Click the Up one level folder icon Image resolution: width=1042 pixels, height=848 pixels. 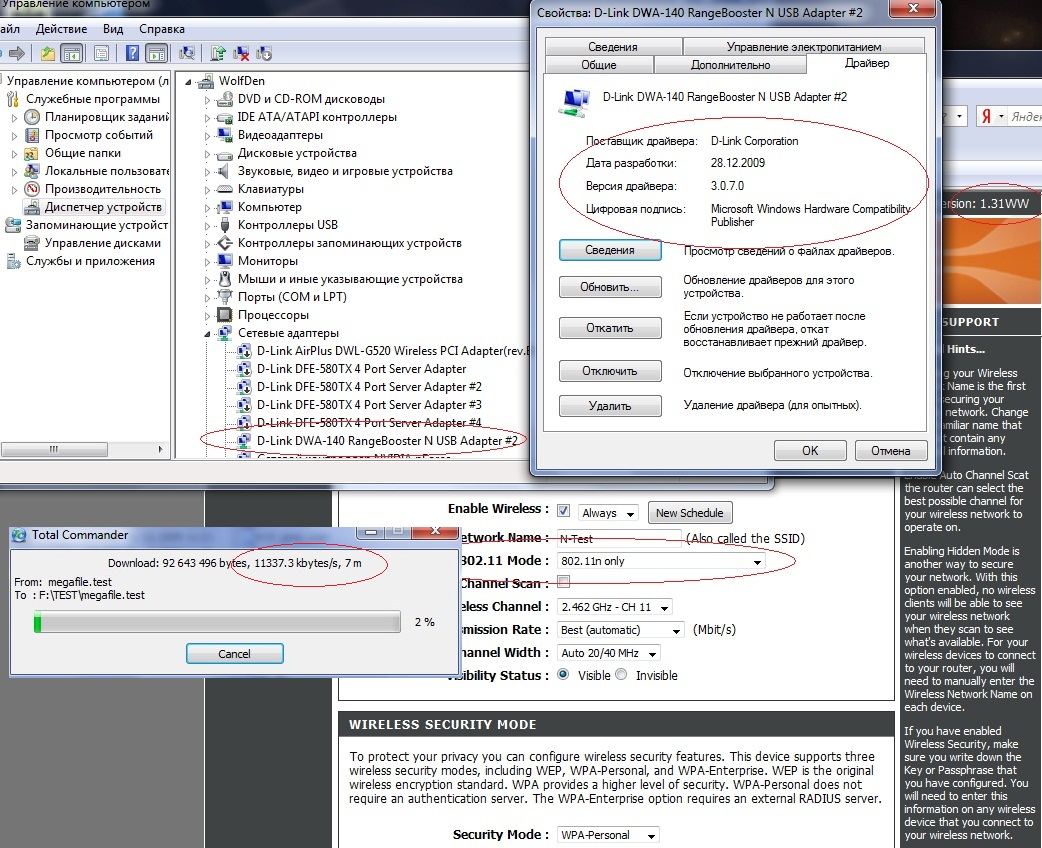click(x=48, y=53)
